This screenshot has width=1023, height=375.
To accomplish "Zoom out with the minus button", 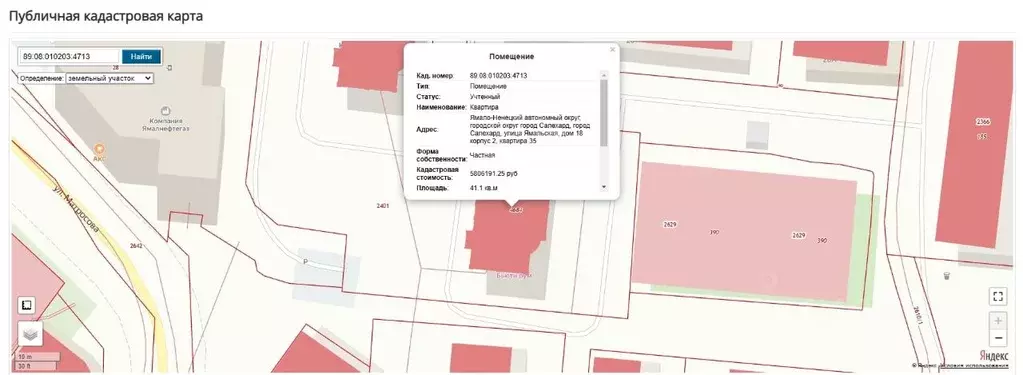I will (998, 338).
